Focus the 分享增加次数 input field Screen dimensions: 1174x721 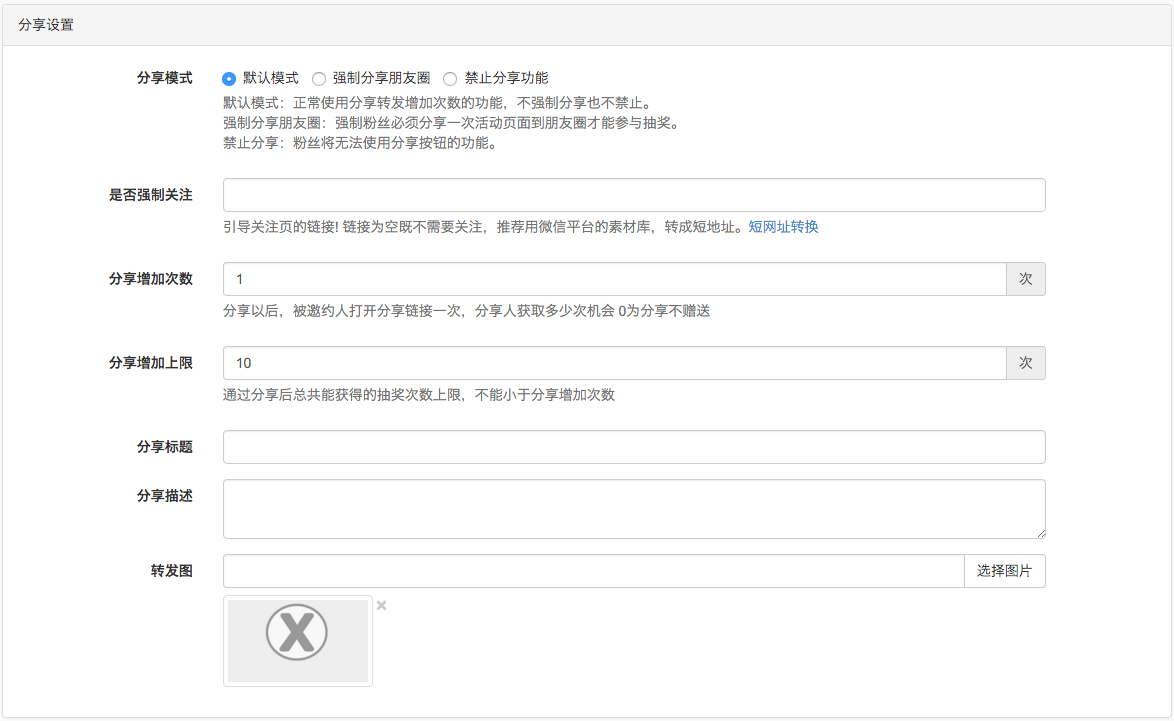pos(615,279)
